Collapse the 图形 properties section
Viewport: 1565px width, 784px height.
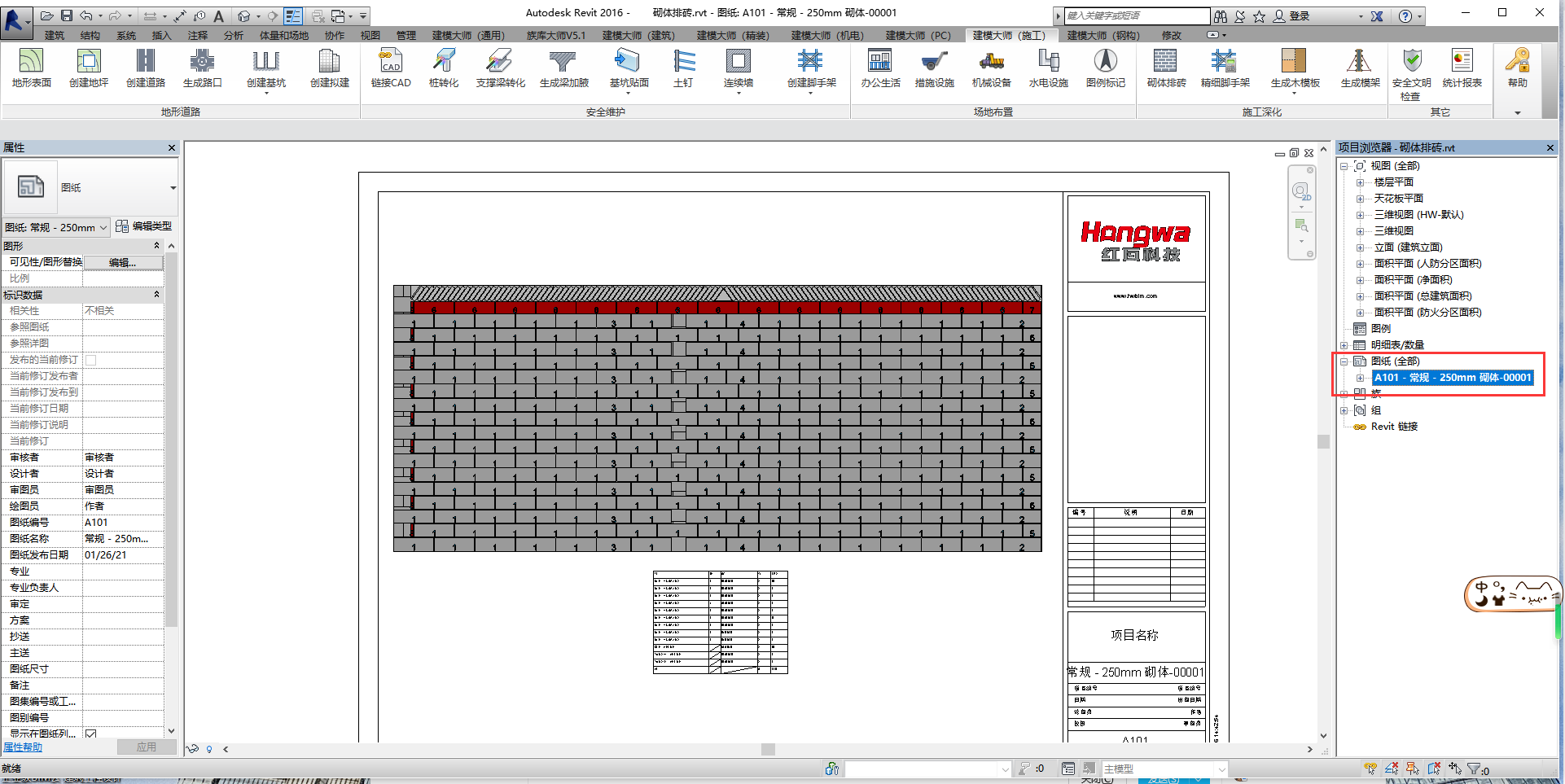(x=157, y=245)
